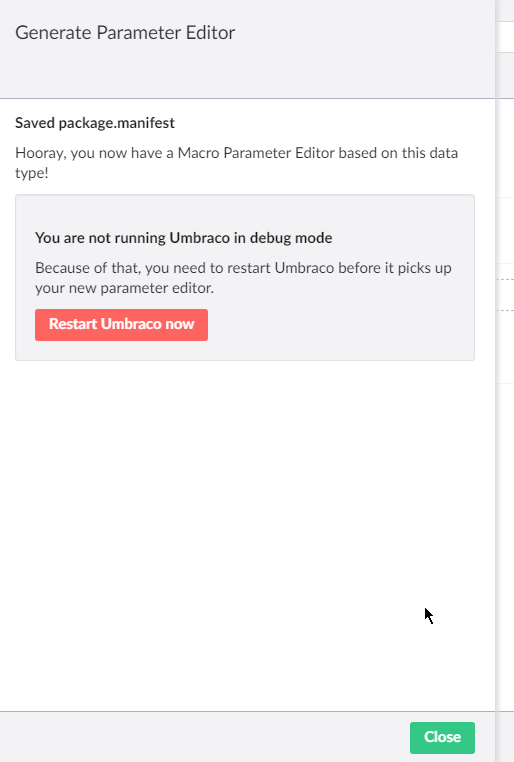Click the dashed lines at the right edge

pos(505,295)
